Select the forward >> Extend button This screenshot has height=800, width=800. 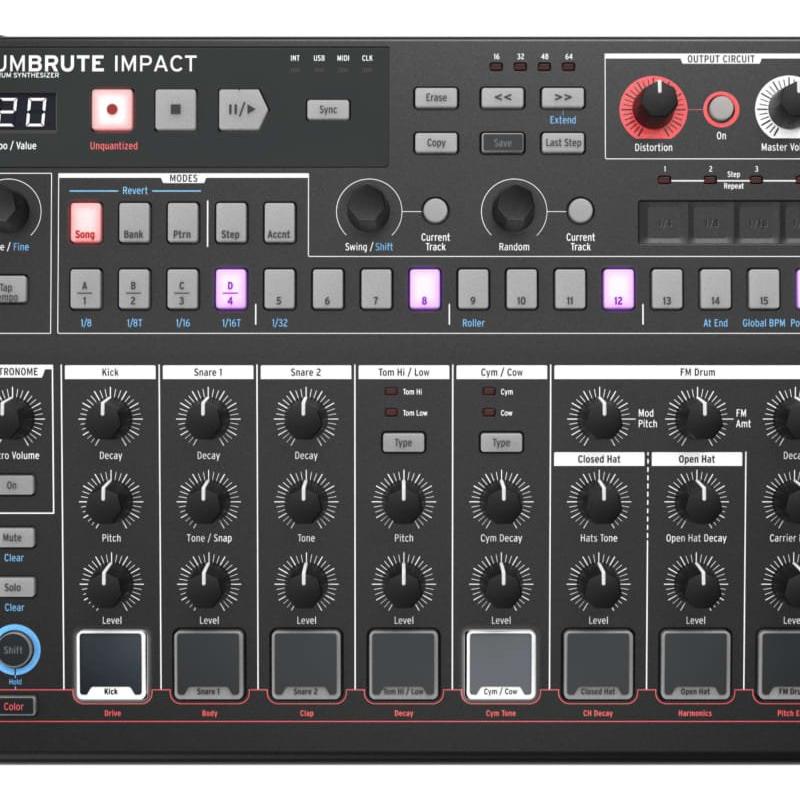coord(563,97)
